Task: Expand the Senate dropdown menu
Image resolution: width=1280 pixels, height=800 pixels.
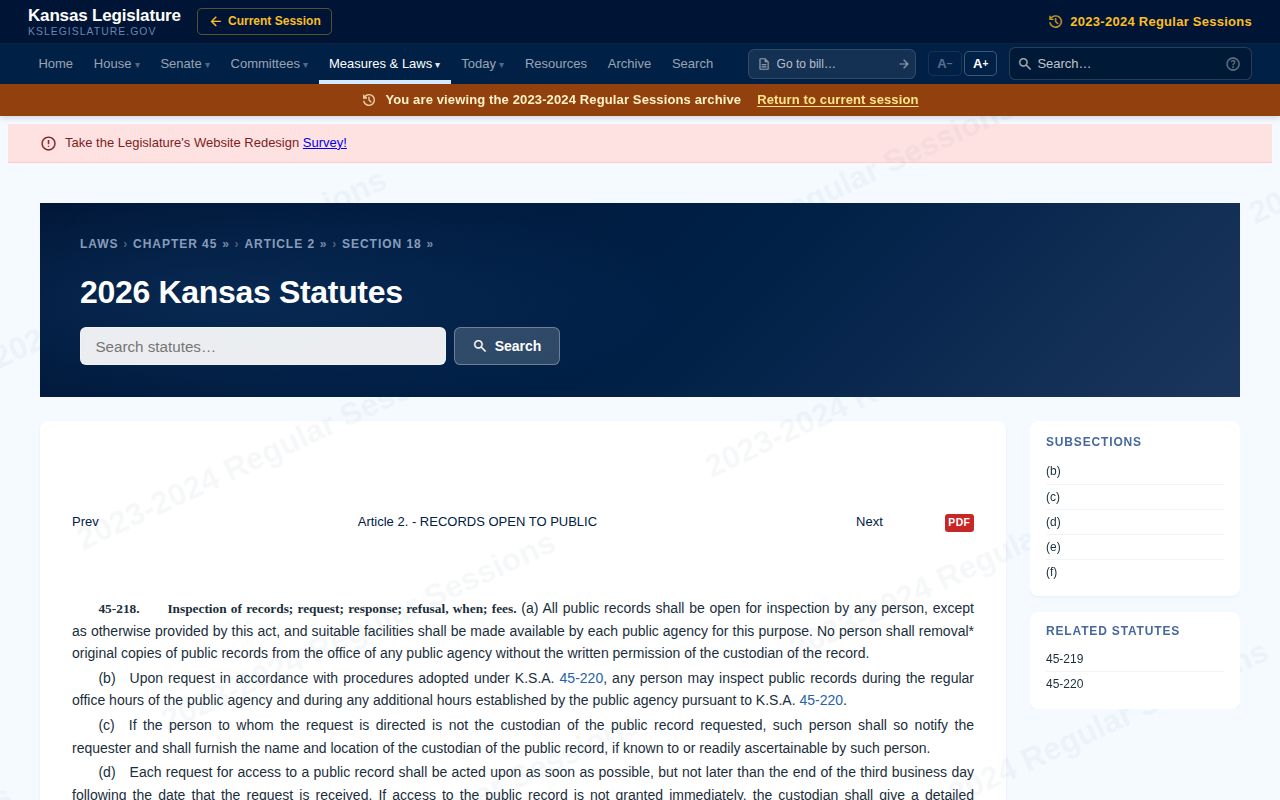Action: (185, 64)
